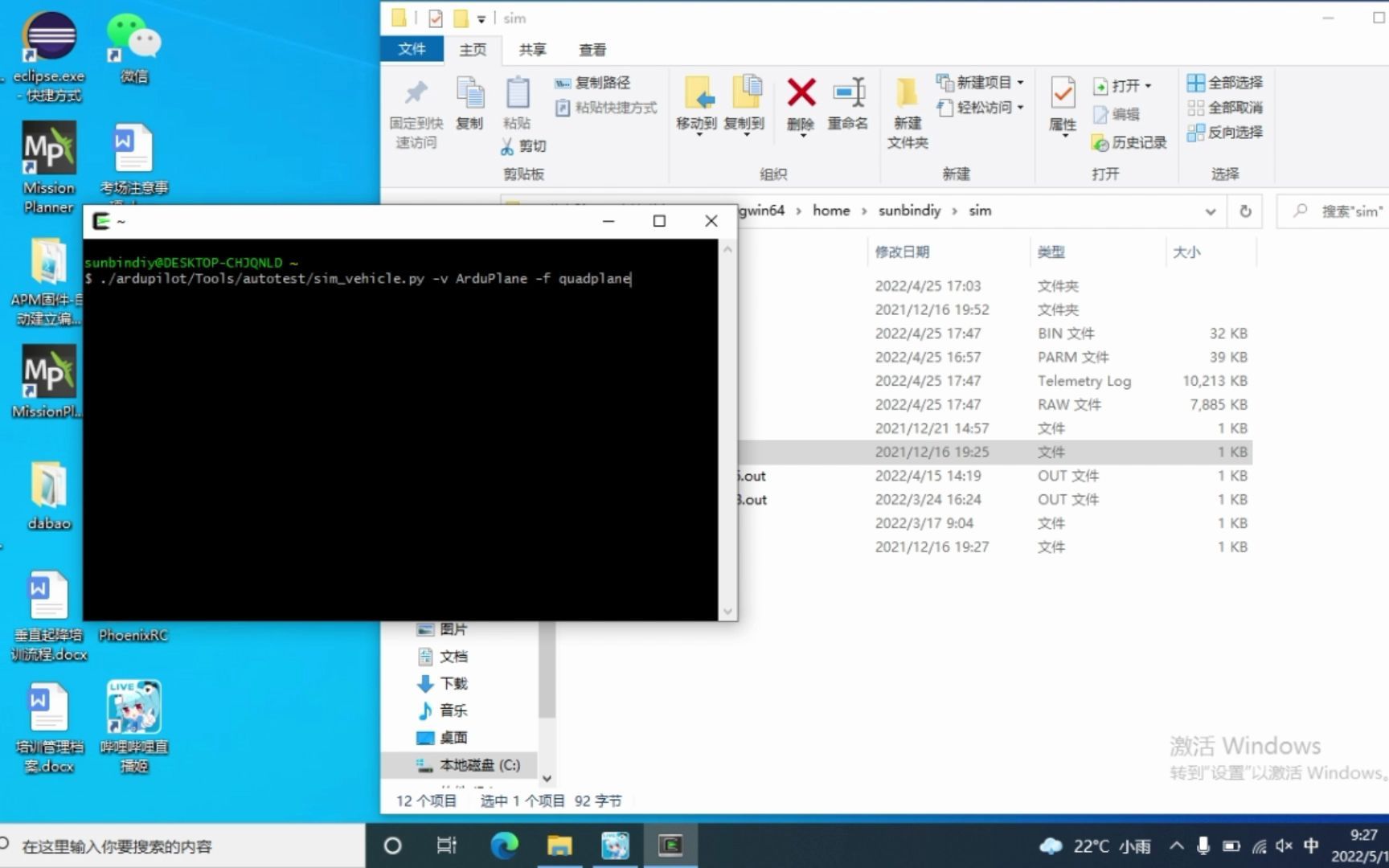This screenshot has height=868, width=1389.
Task: Switch to the 主页 ribbon tab
Action: (473, 50)
